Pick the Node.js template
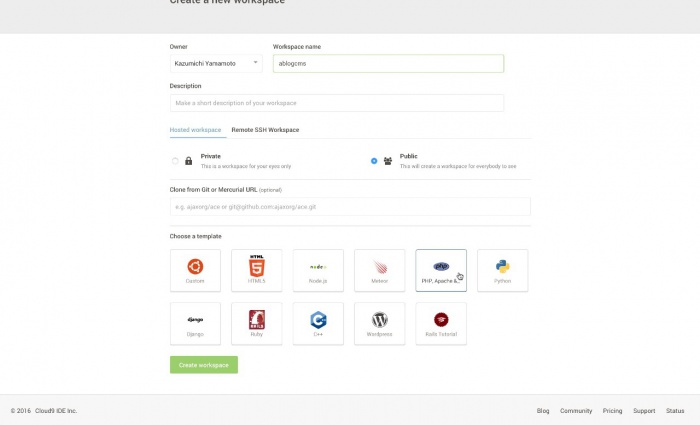Viewport: 700px width, 425px height. coord(318,270)
